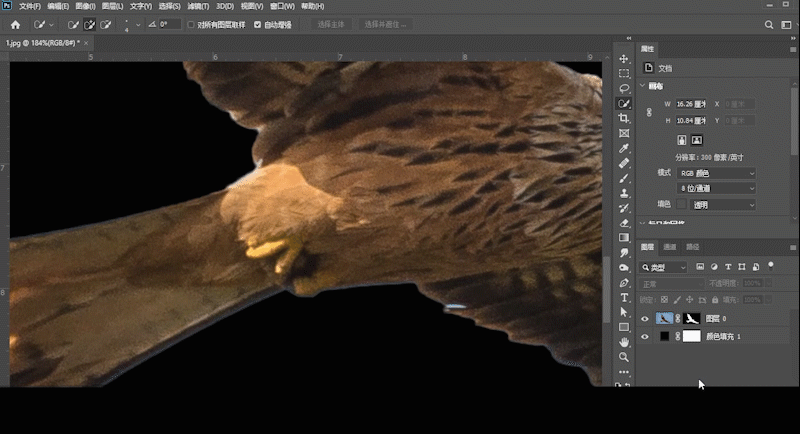Screen dimensions: 800x434
Task: Open the 8 位/通道 bit depth dropdown
Action: (x=716, y=188)
